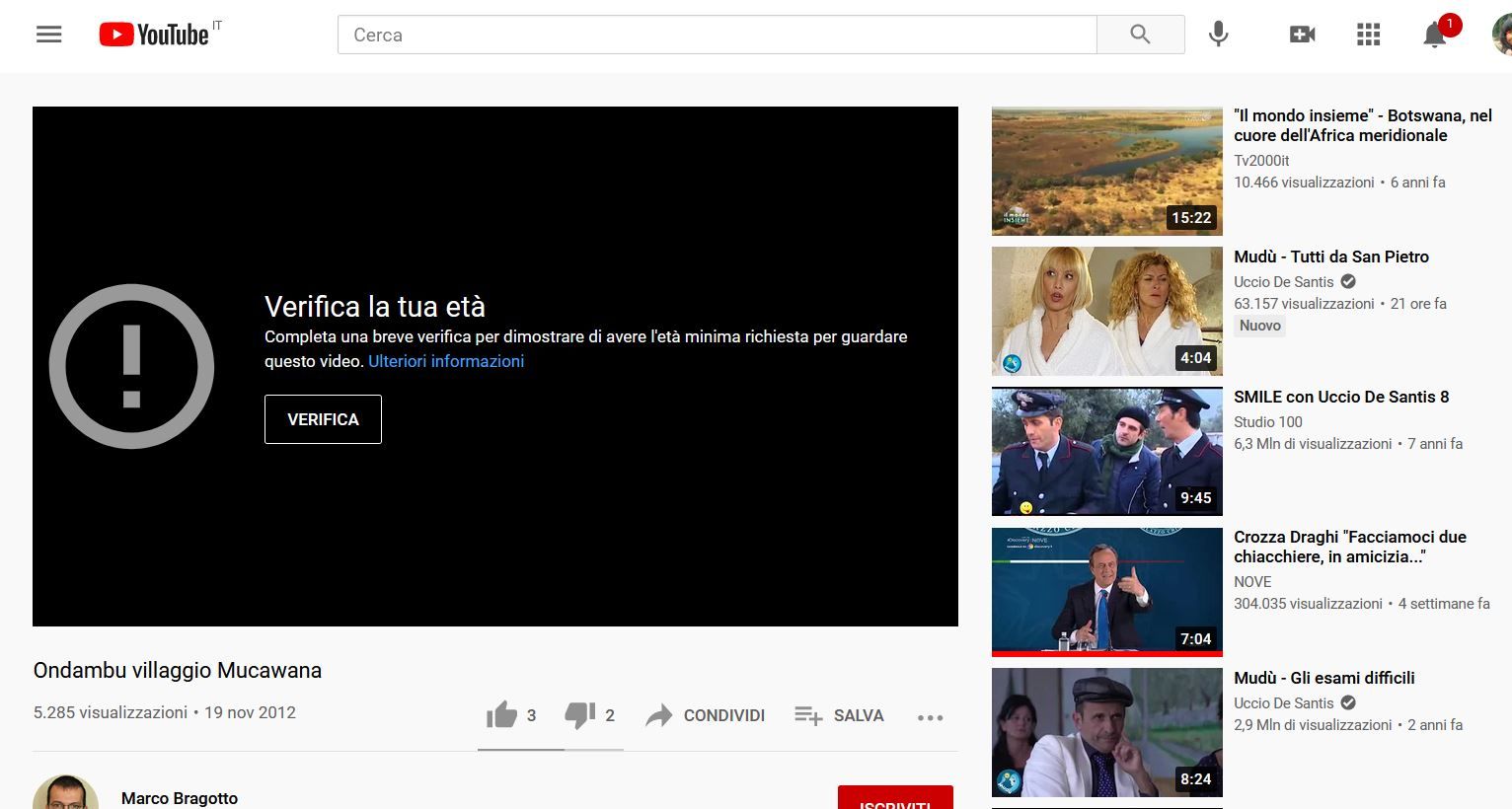This screenshot has width=1512, height=809.
Task: Click the VERIFICA button
Action: click(x=323, y=419)
